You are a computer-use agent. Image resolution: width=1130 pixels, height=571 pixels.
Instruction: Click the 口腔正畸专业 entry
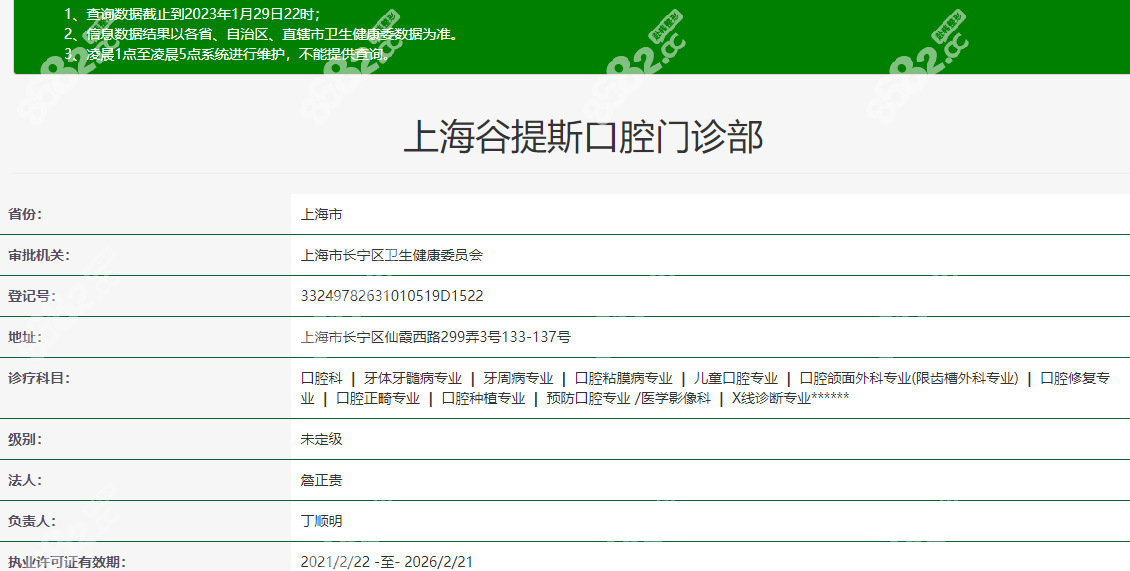point(378,399)
